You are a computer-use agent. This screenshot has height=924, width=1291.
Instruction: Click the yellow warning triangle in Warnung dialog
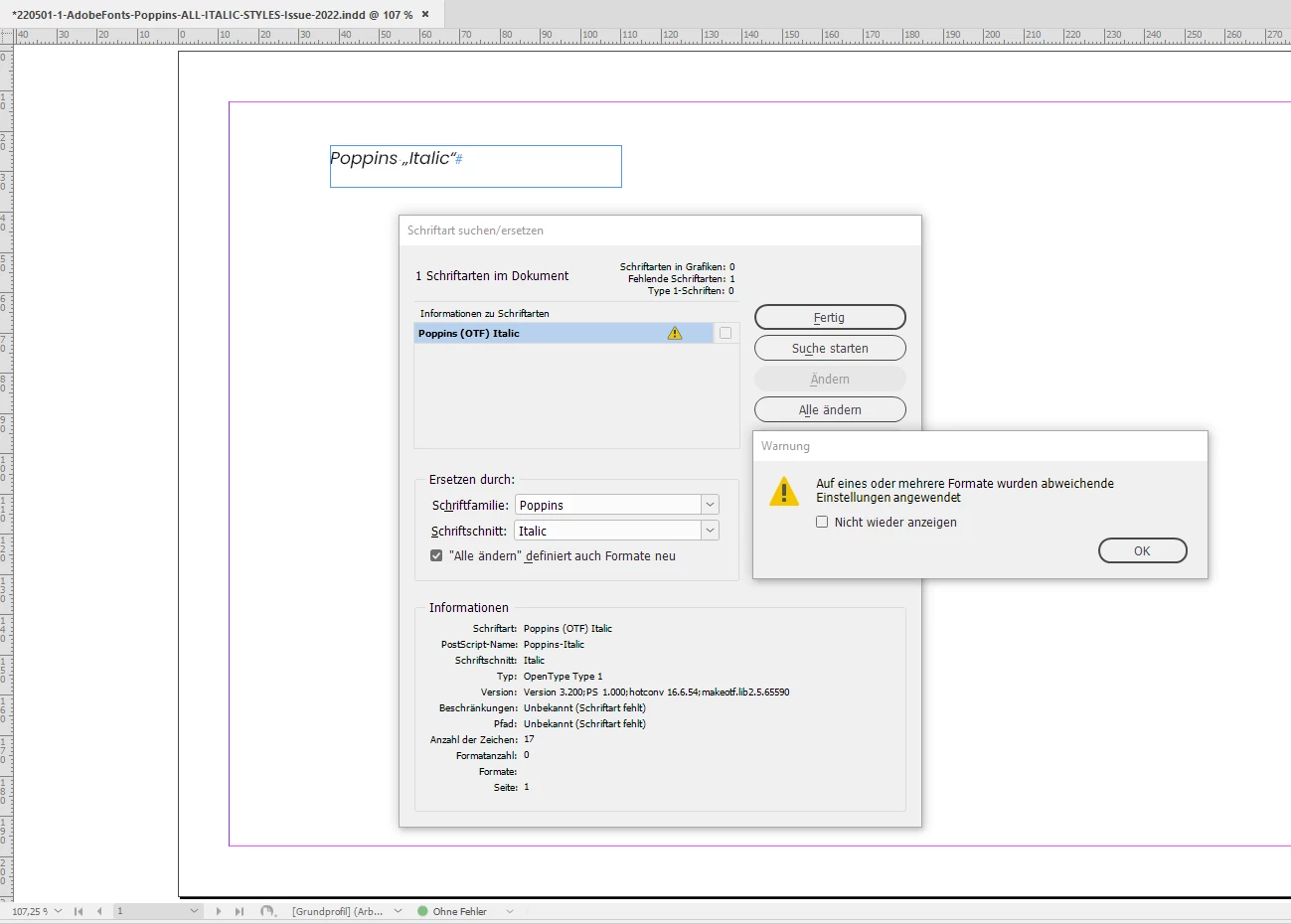[x=784, y=491]
